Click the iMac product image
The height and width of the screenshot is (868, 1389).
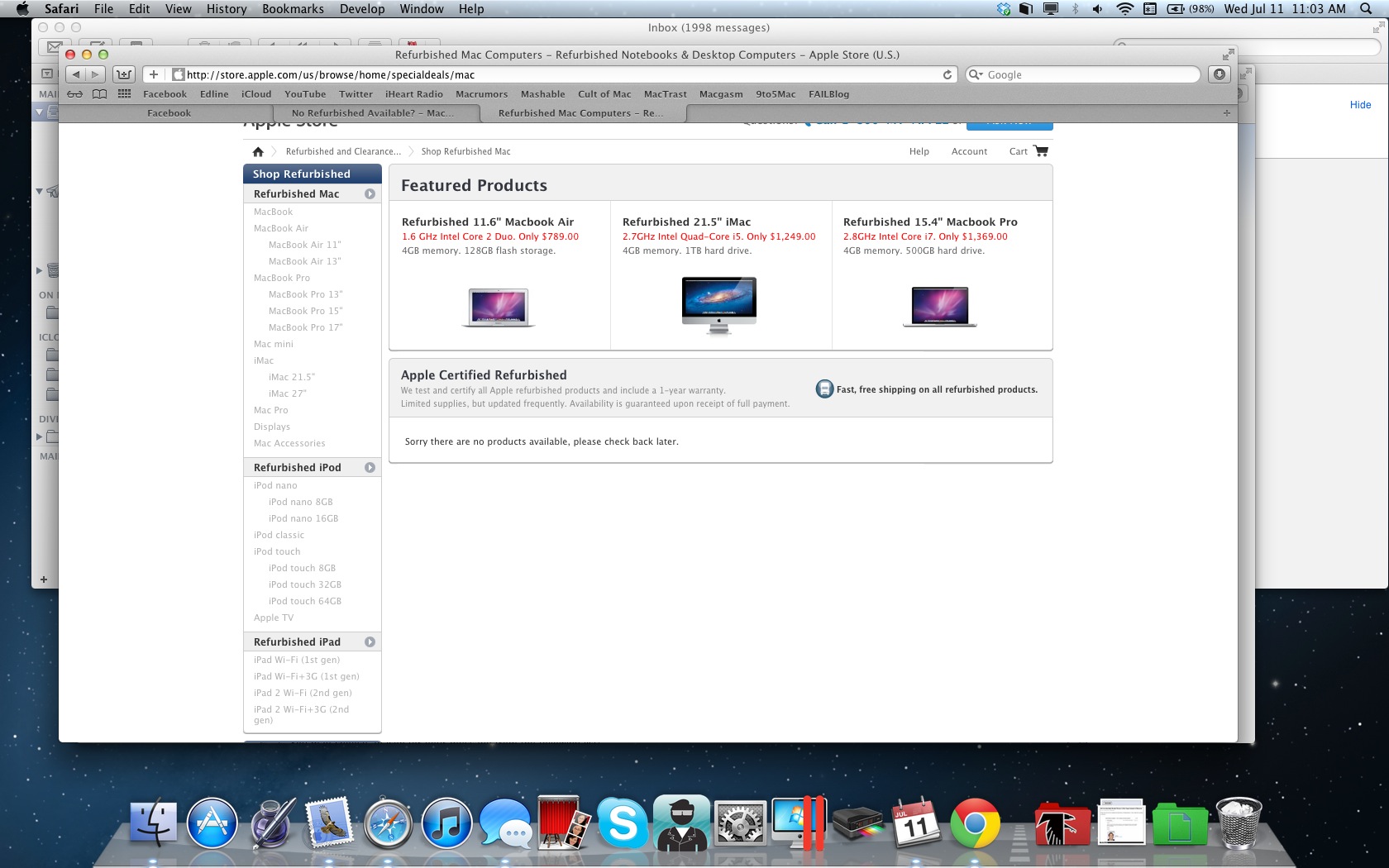pyautogui.click(x=719, y=305)
